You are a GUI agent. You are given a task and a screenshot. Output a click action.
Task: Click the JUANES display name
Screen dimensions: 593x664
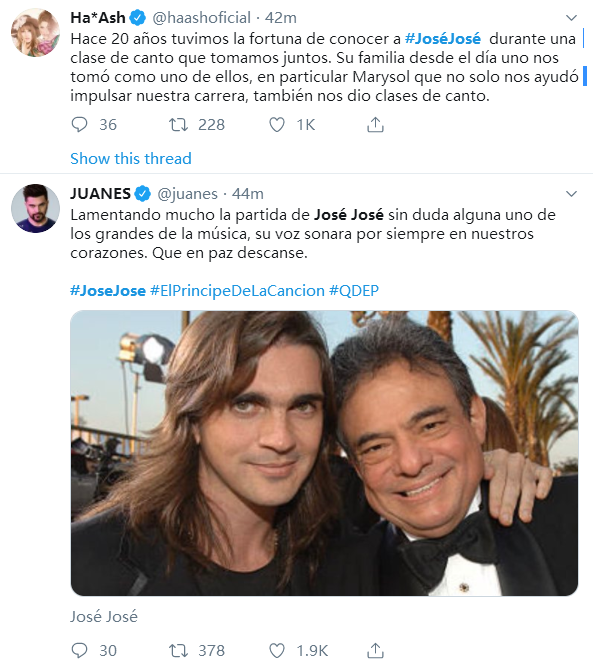click(100, 194)
